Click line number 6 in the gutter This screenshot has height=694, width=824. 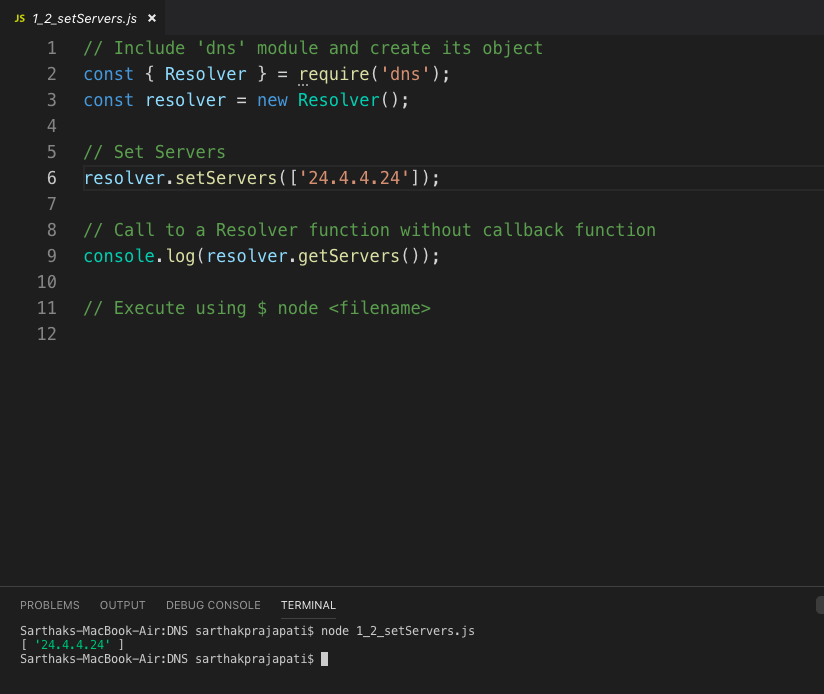[x=52, y=178]
